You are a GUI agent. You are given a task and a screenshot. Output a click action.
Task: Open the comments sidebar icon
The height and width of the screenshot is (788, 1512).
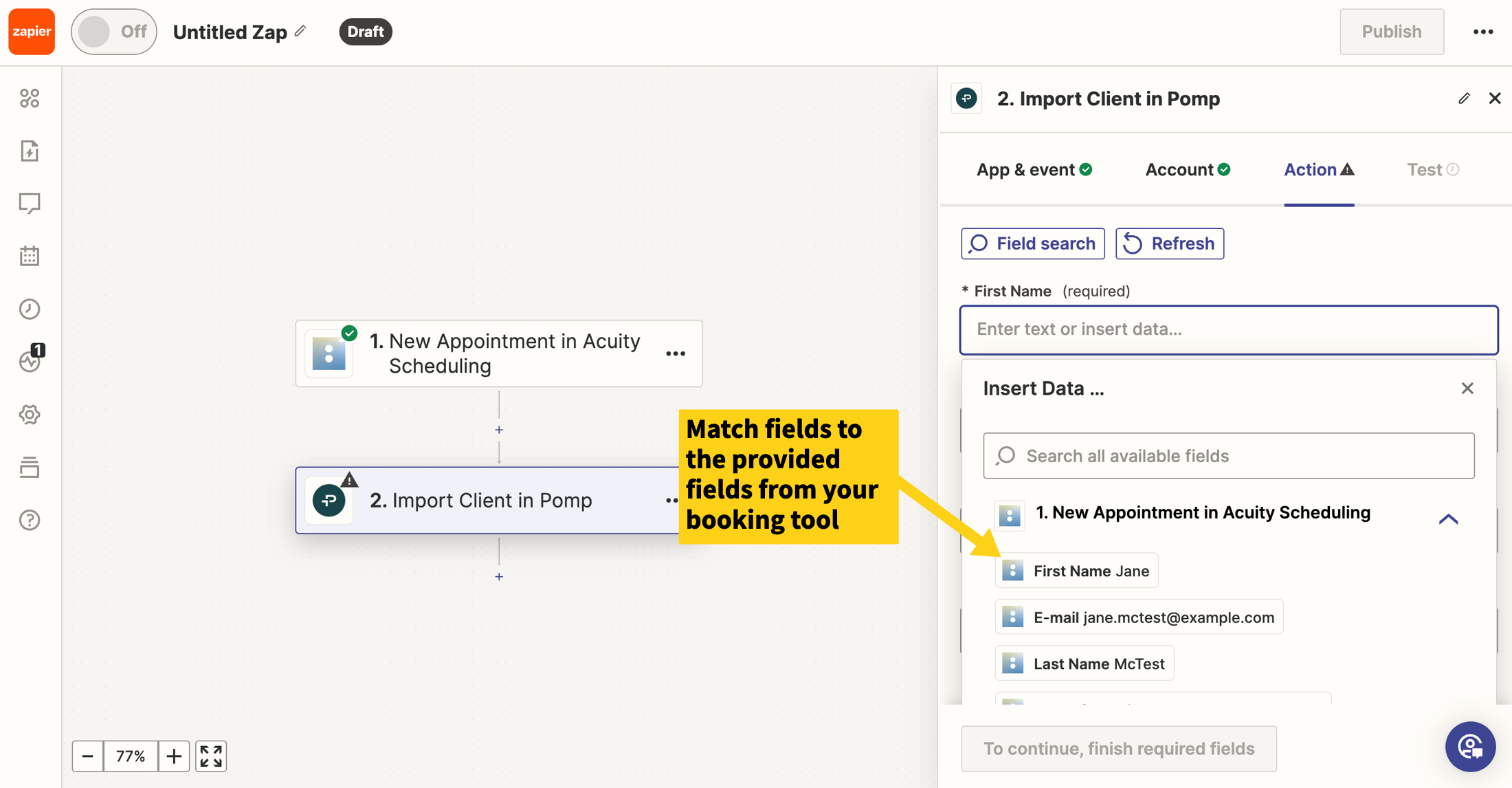[x=30, y=204]
